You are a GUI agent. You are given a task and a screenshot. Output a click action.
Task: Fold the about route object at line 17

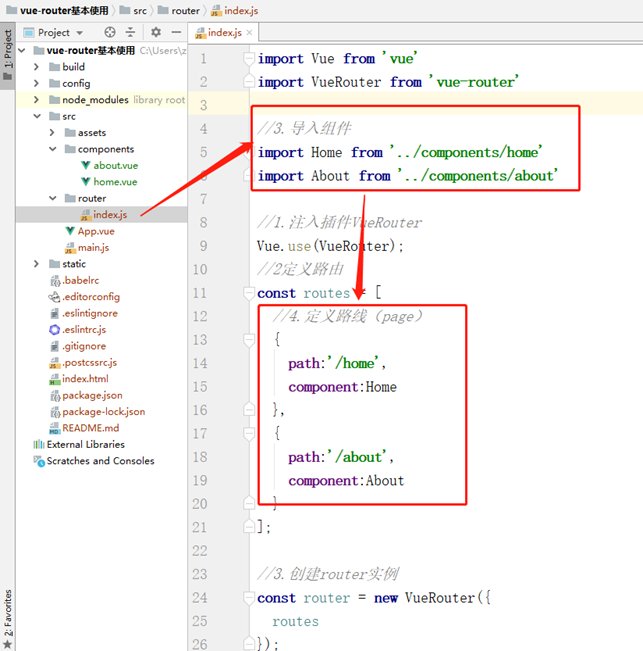click(249, 434)
